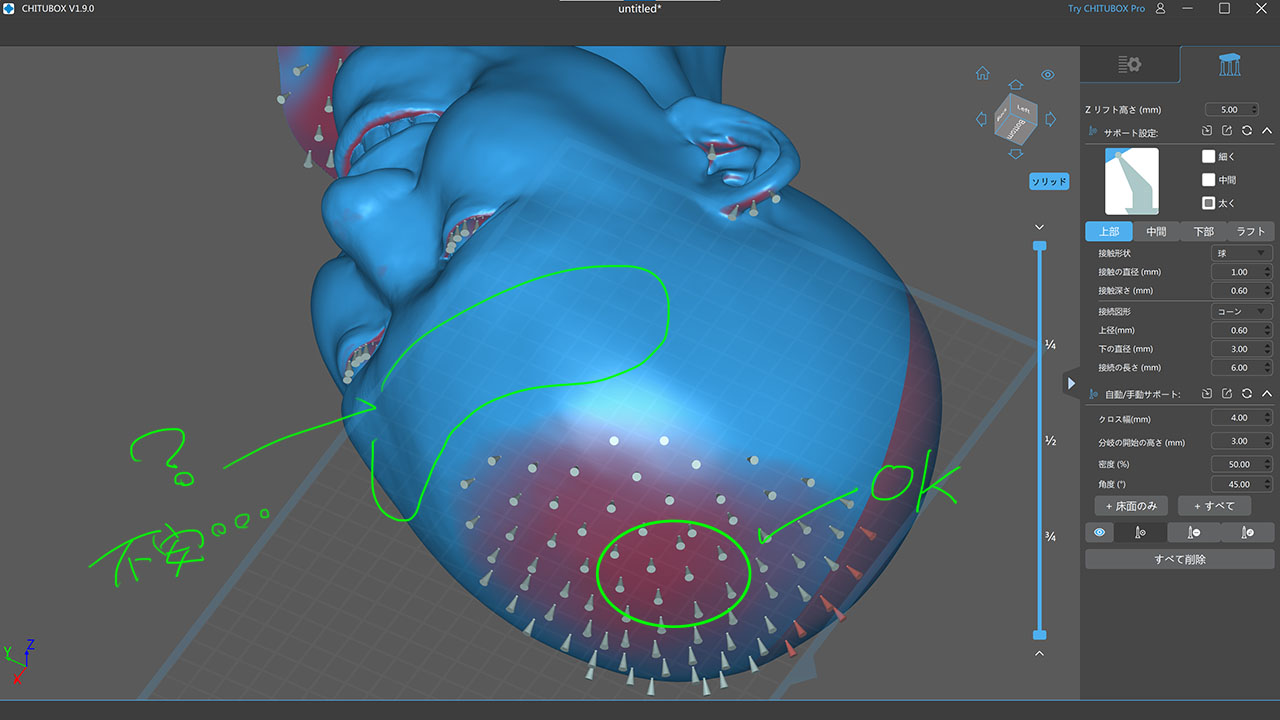This screenshot has width=1280, height=720.
Task: Reset support settings (サポート設定) refresh icon
Action: tap(1247, 131)
